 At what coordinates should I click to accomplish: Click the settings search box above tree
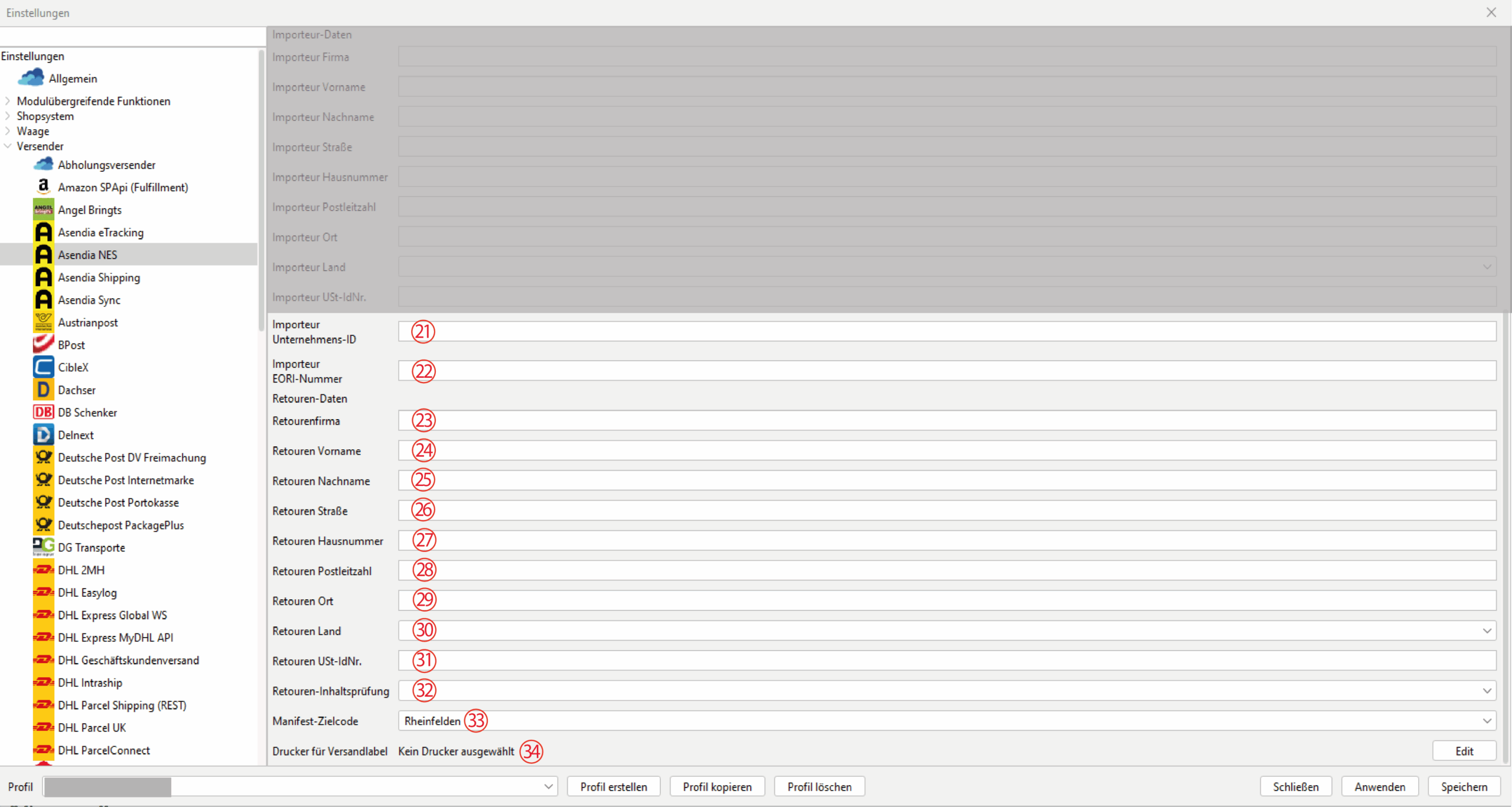[x=132, y=37]
